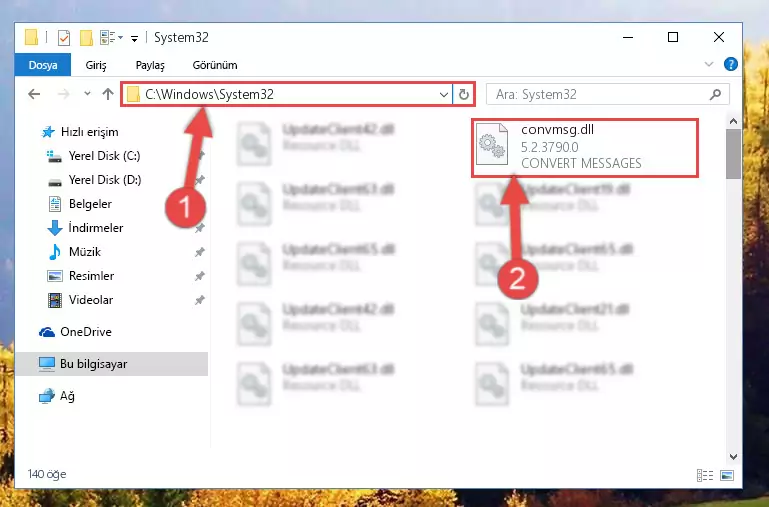Click the Müzik note icon
This screenshot has height=507, width=769.
(54, 252)
